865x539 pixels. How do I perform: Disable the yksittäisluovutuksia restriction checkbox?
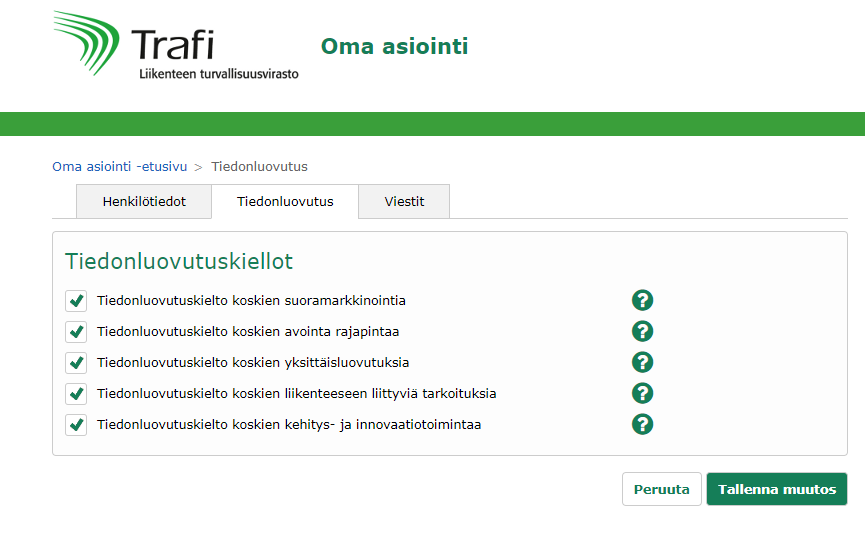coord(76,363)
